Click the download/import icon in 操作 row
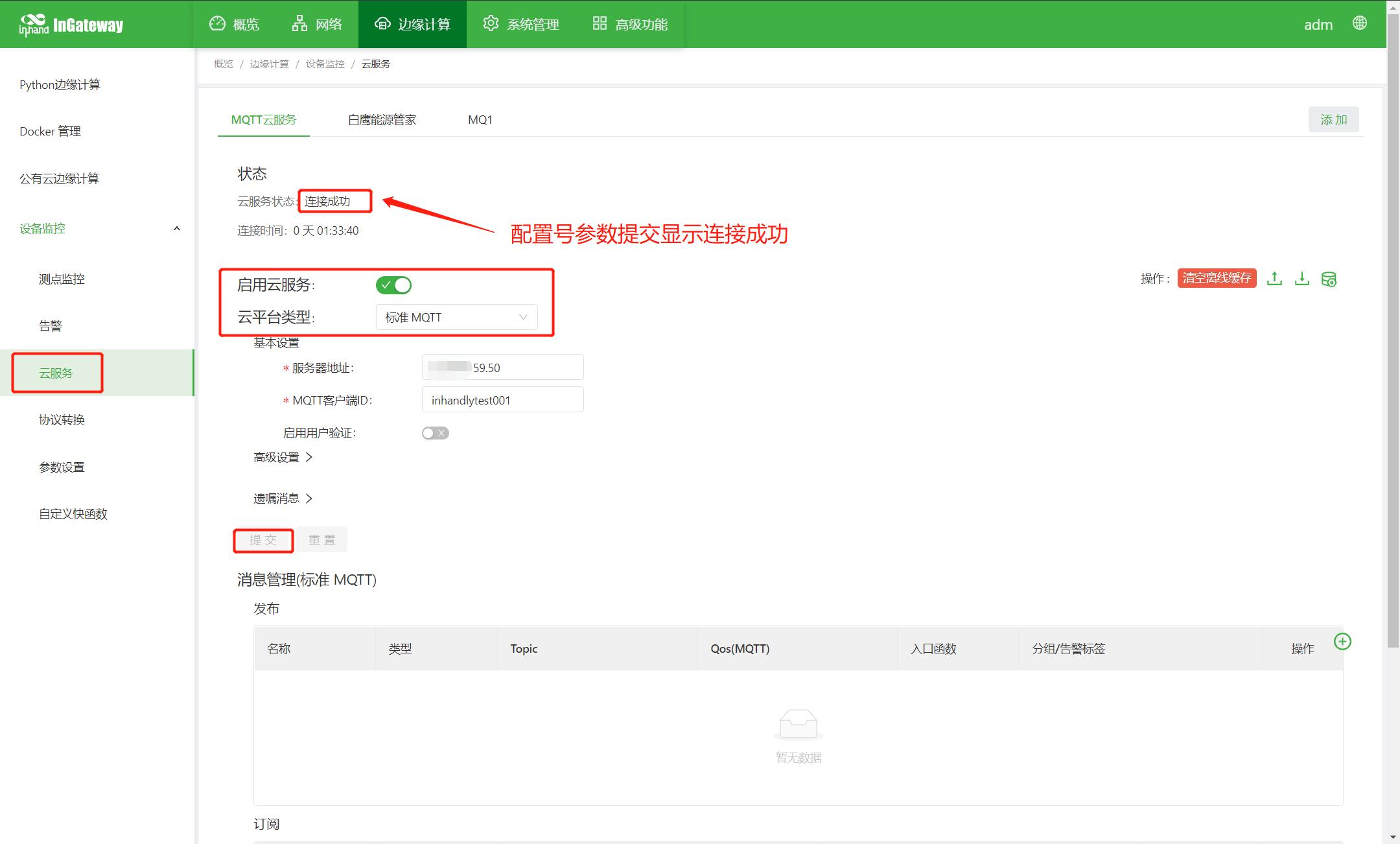The width and height of the screenshot is (1400, 844). (1301, 279)
